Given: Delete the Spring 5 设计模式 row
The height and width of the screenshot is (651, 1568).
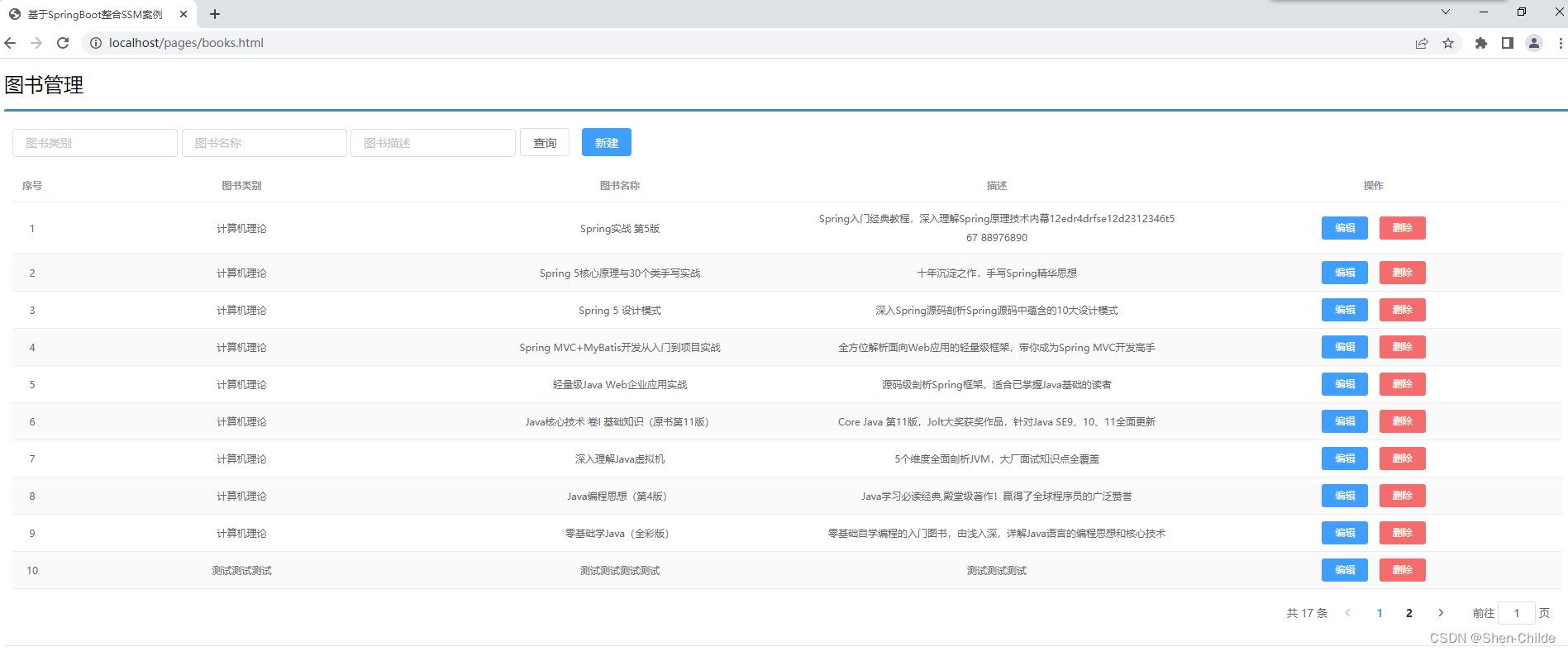Looking at the screenshot, I should (1403, 310).
